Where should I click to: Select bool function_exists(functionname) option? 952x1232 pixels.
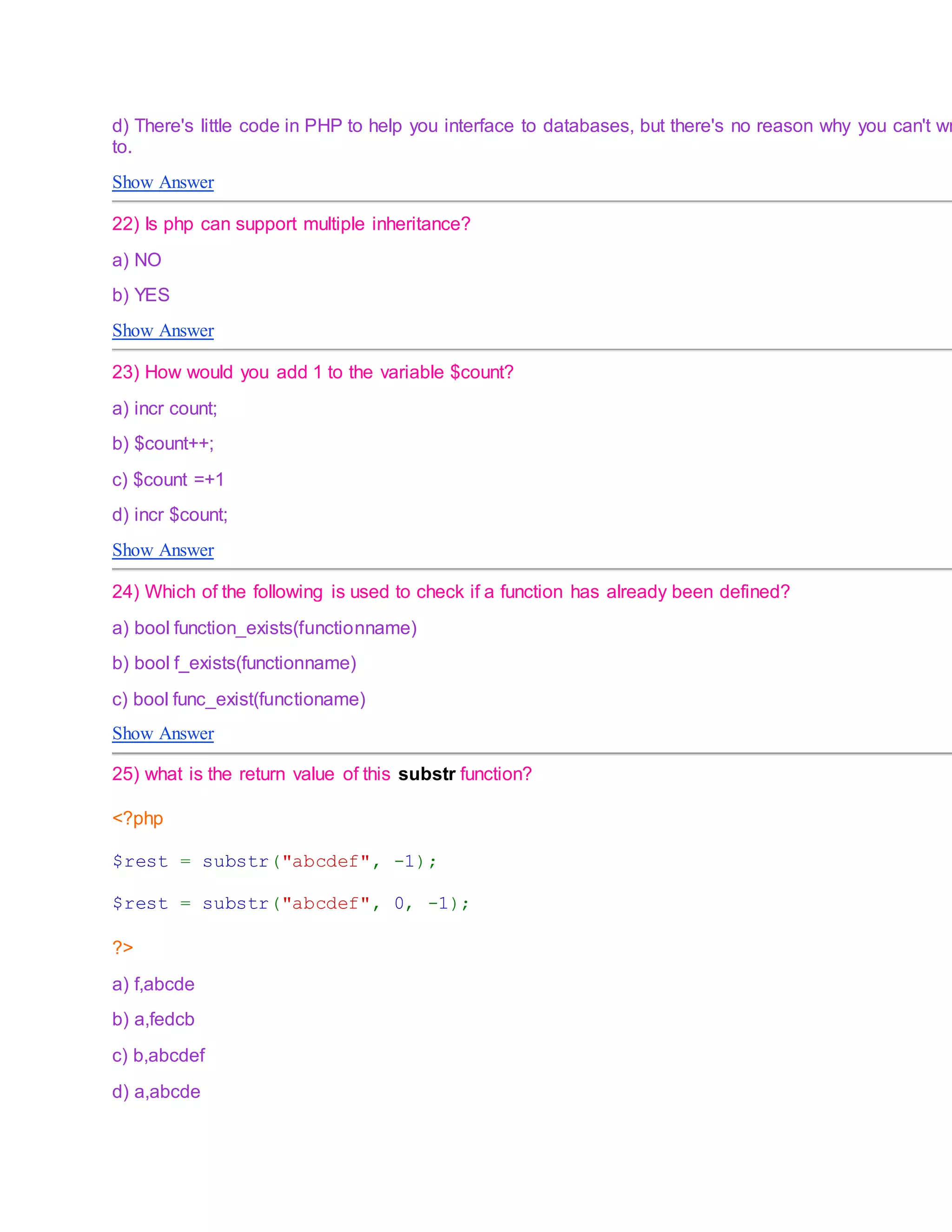coord(264,629)
